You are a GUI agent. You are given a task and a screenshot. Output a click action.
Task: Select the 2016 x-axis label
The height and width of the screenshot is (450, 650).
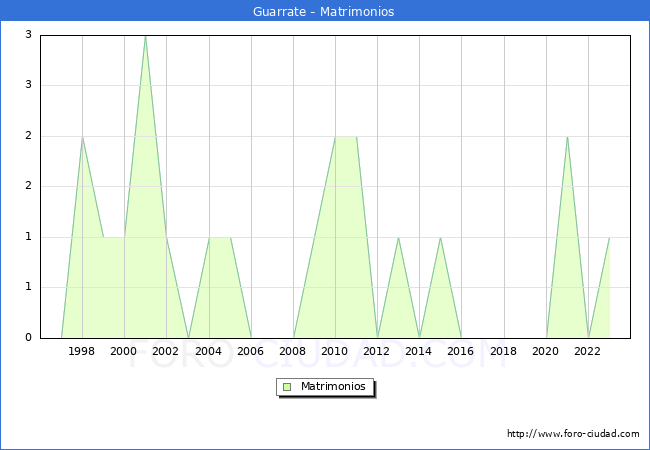coord(460,351)
